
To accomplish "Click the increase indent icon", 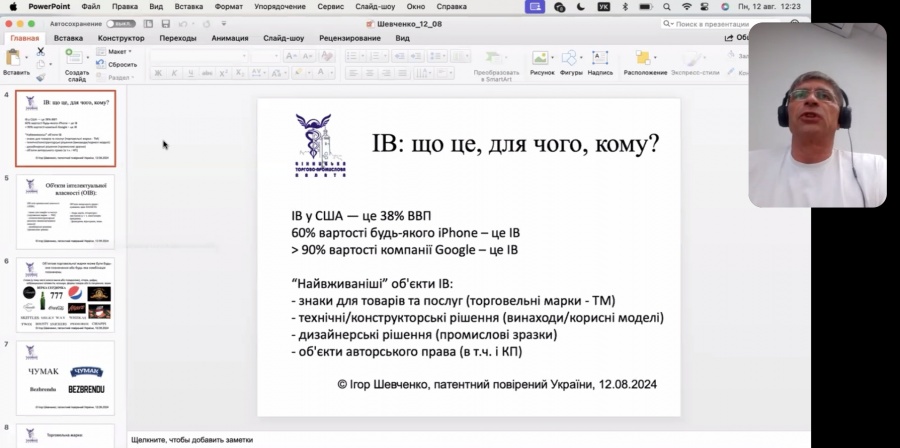I will click(x=416, y=56).
